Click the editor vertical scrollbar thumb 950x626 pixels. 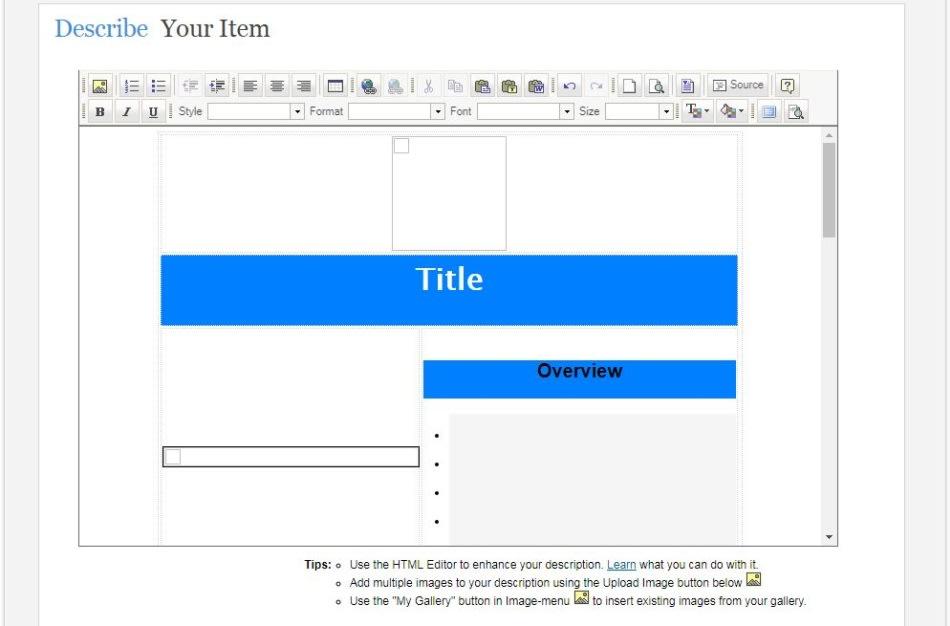pyautogui.click(x=829, y=190)
